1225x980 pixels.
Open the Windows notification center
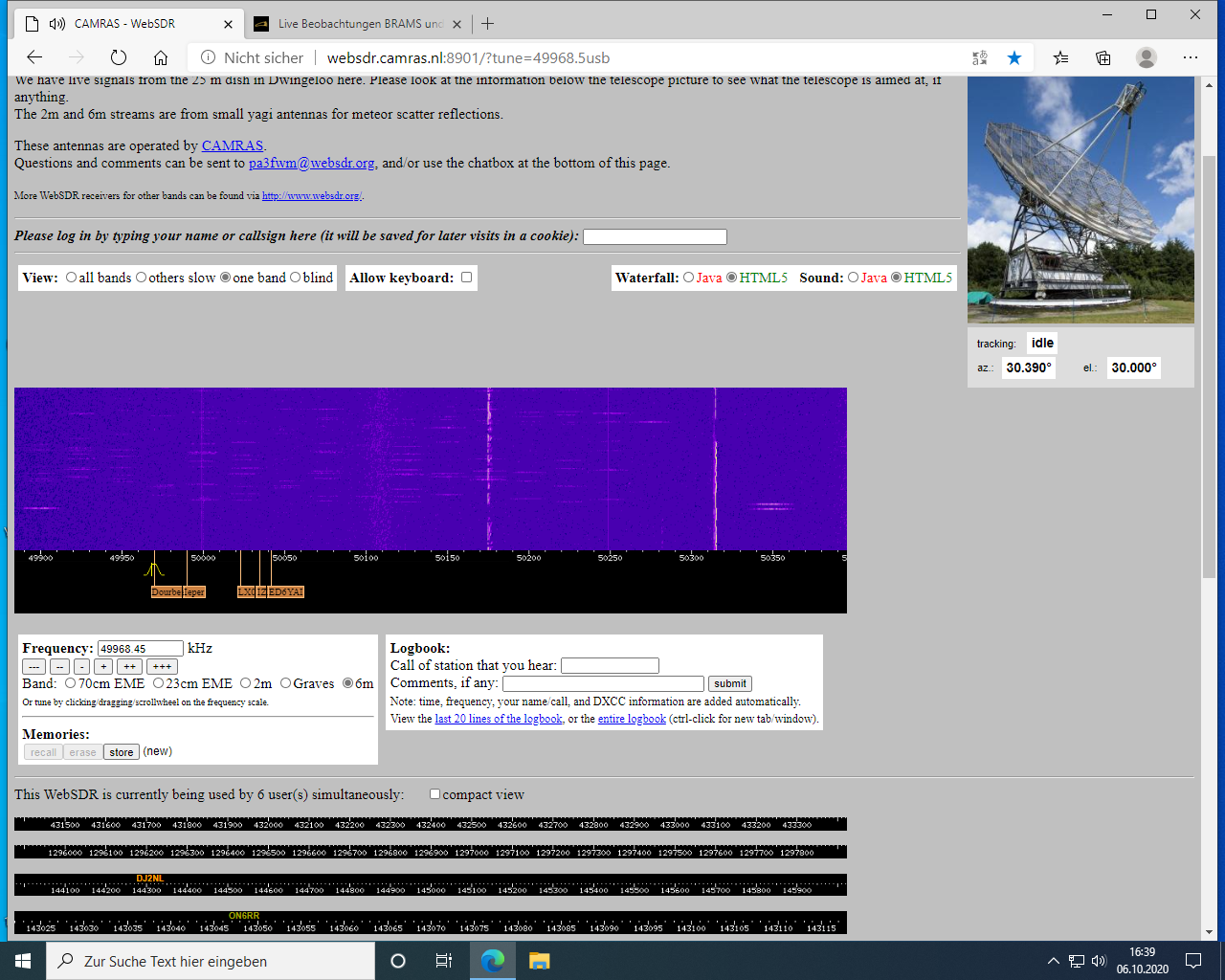(1193, 961)
